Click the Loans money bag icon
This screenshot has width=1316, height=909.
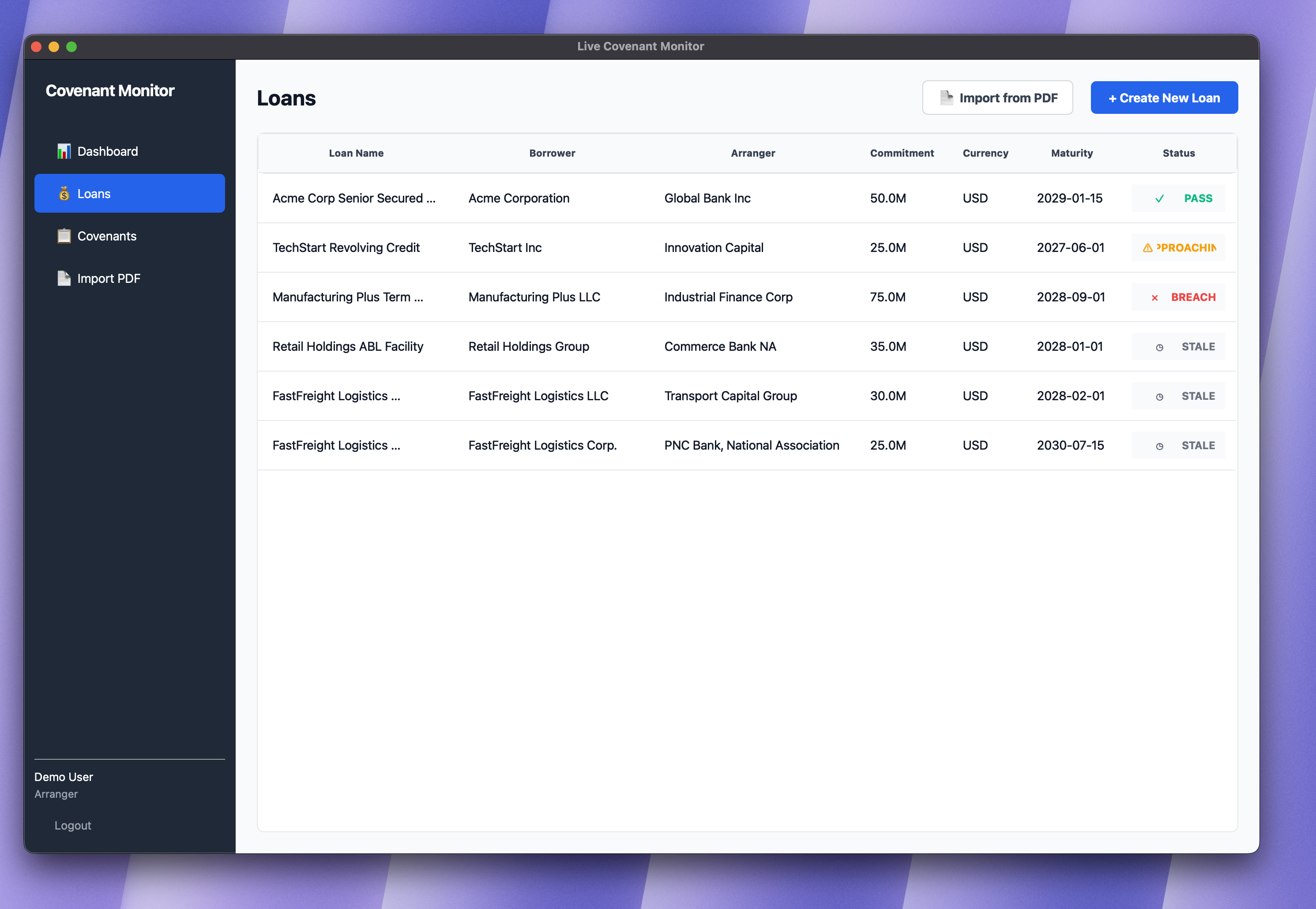tap(64, 194)
